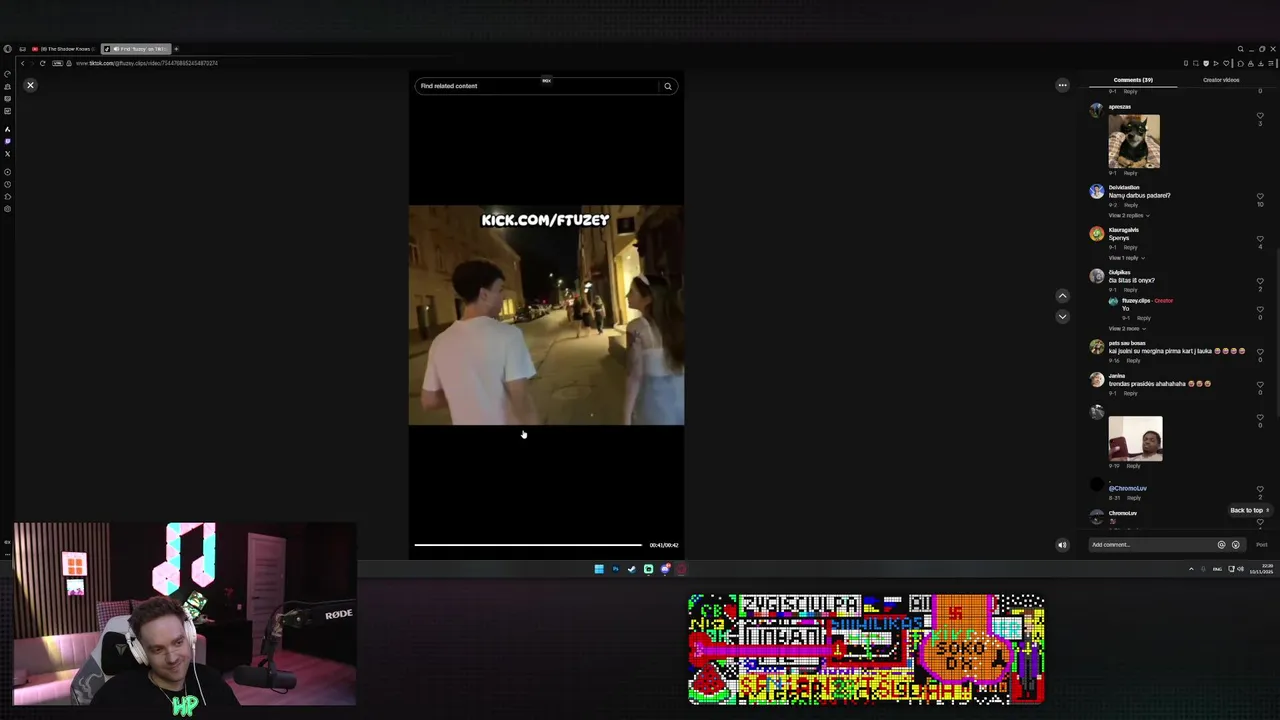
Task: Reply to the 'Namų darbus padarei?' comment
Action: (x=1131, y=205)
